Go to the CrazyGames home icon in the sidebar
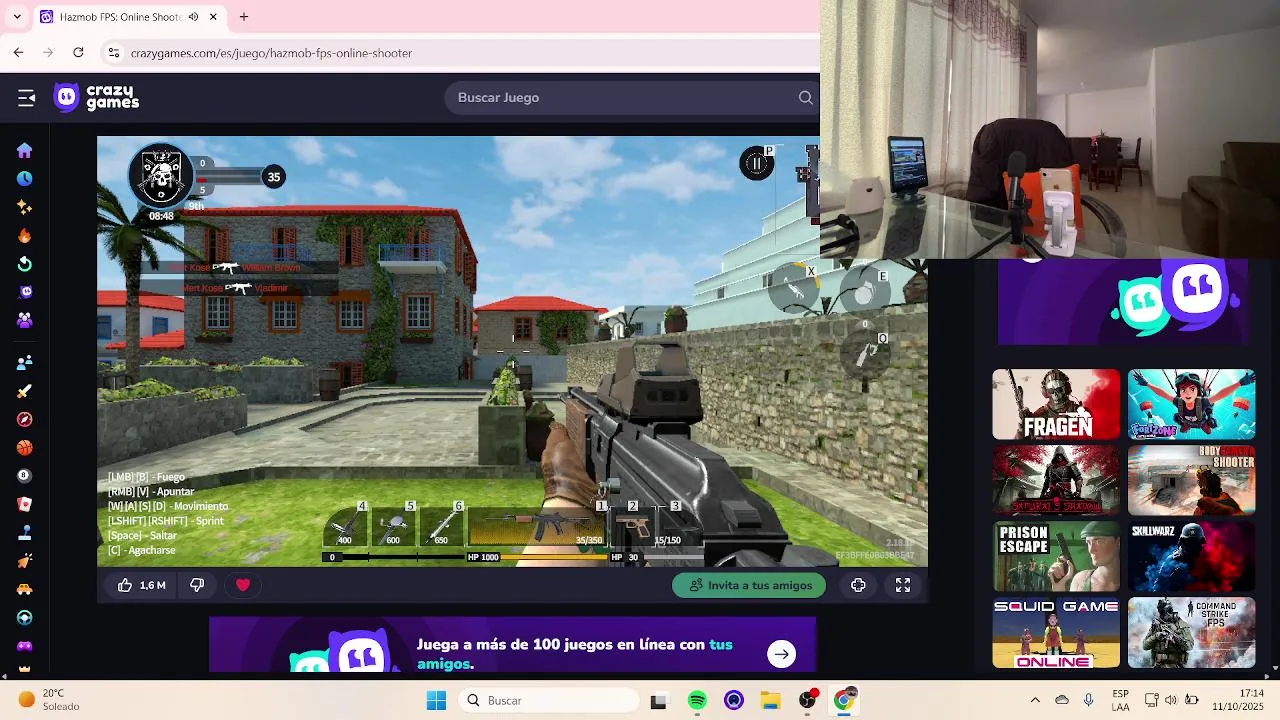The image size is (1280, 720). pyautogui.click(x=25, y=150)
